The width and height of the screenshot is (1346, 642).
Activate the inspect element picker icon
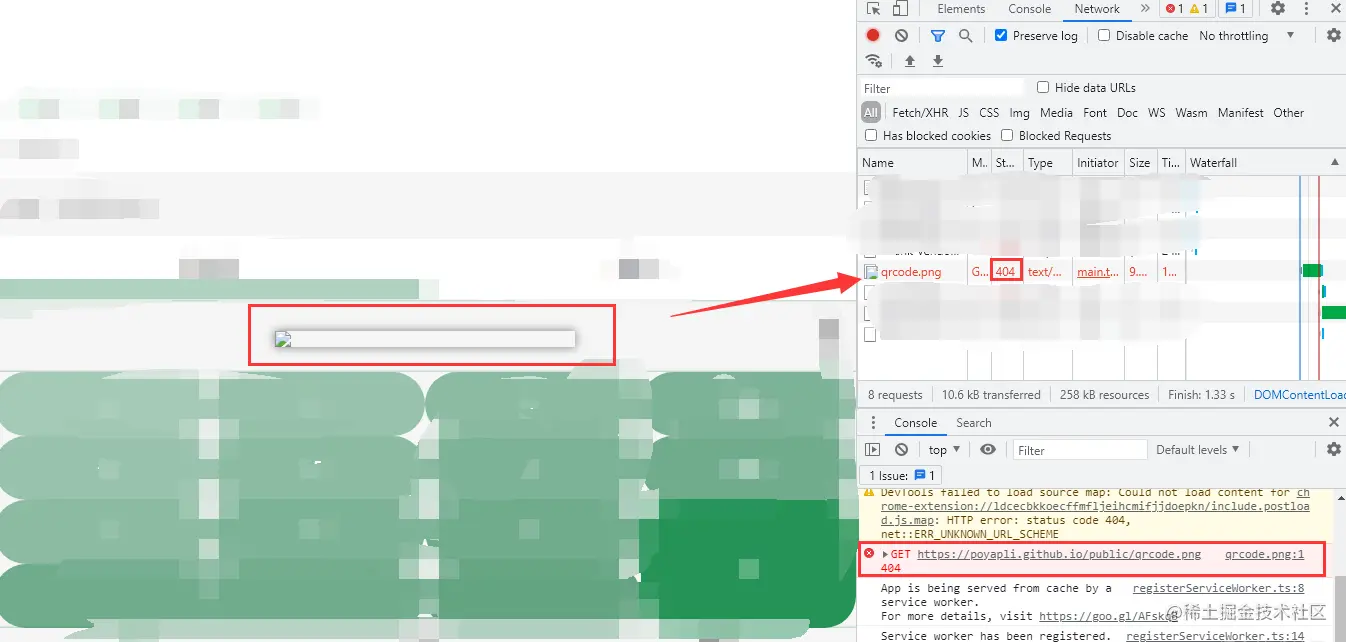coord(873,9)
